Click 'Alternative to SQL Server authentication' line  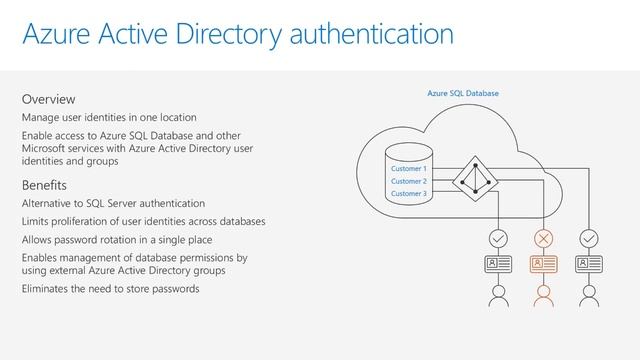(x=113, y=203)
